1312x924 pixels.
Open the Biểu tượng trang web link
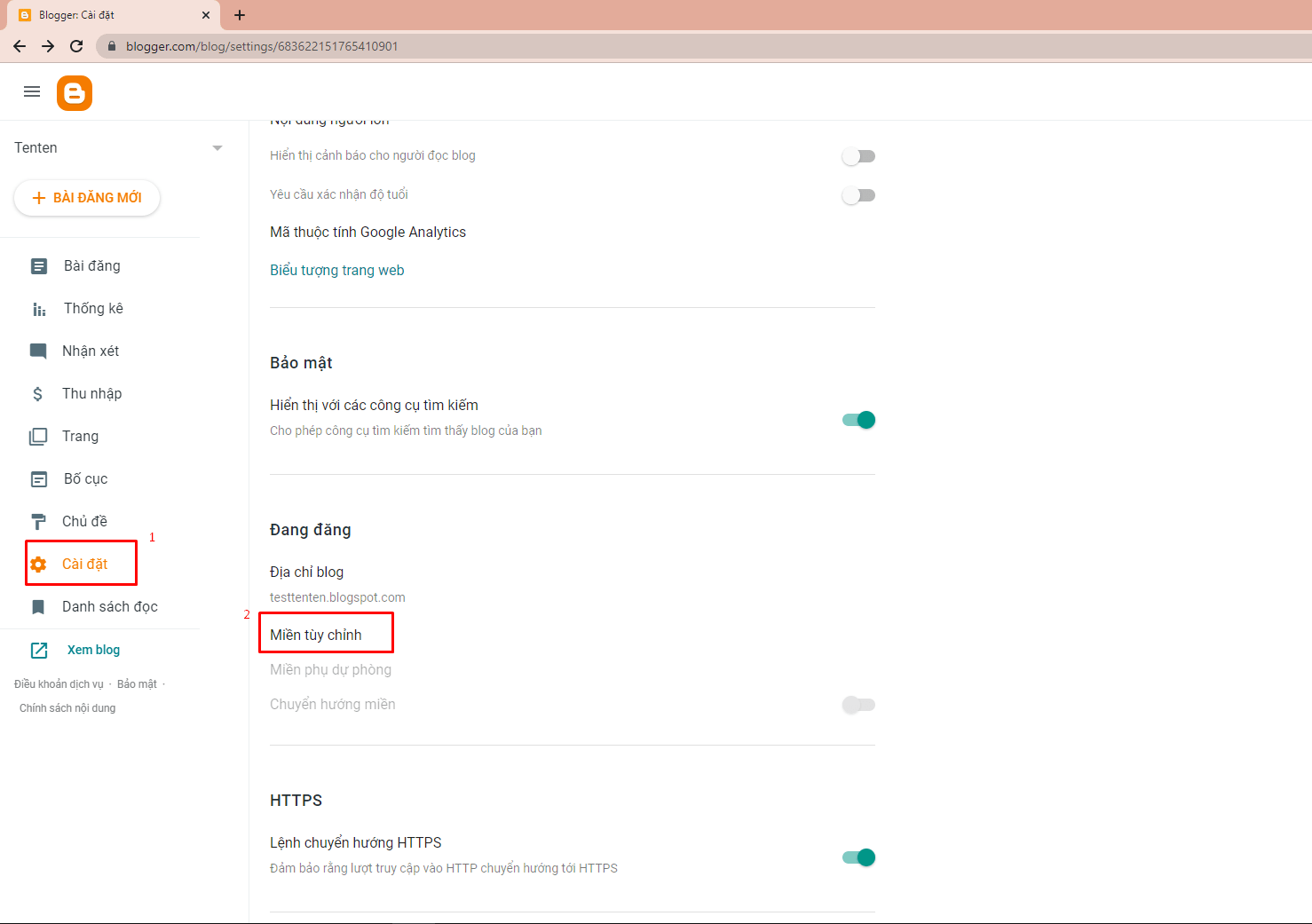click(337, 271)
